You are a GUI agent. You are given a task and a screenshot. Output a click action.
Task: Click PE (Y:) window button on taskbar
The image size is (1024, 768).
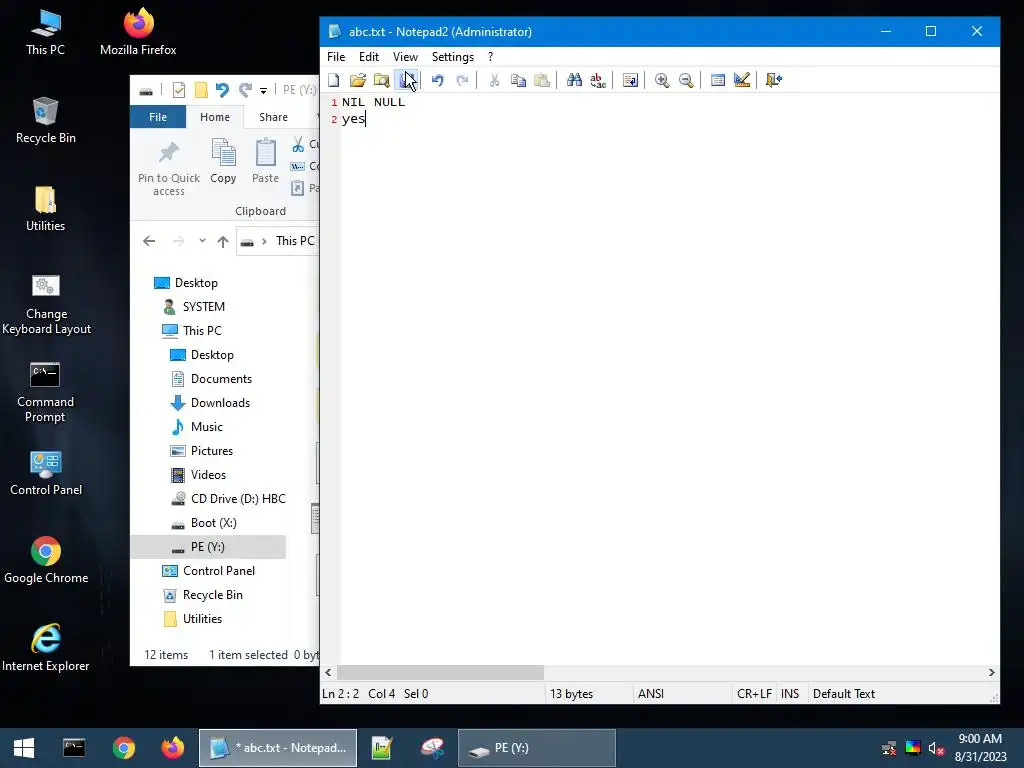537,748
